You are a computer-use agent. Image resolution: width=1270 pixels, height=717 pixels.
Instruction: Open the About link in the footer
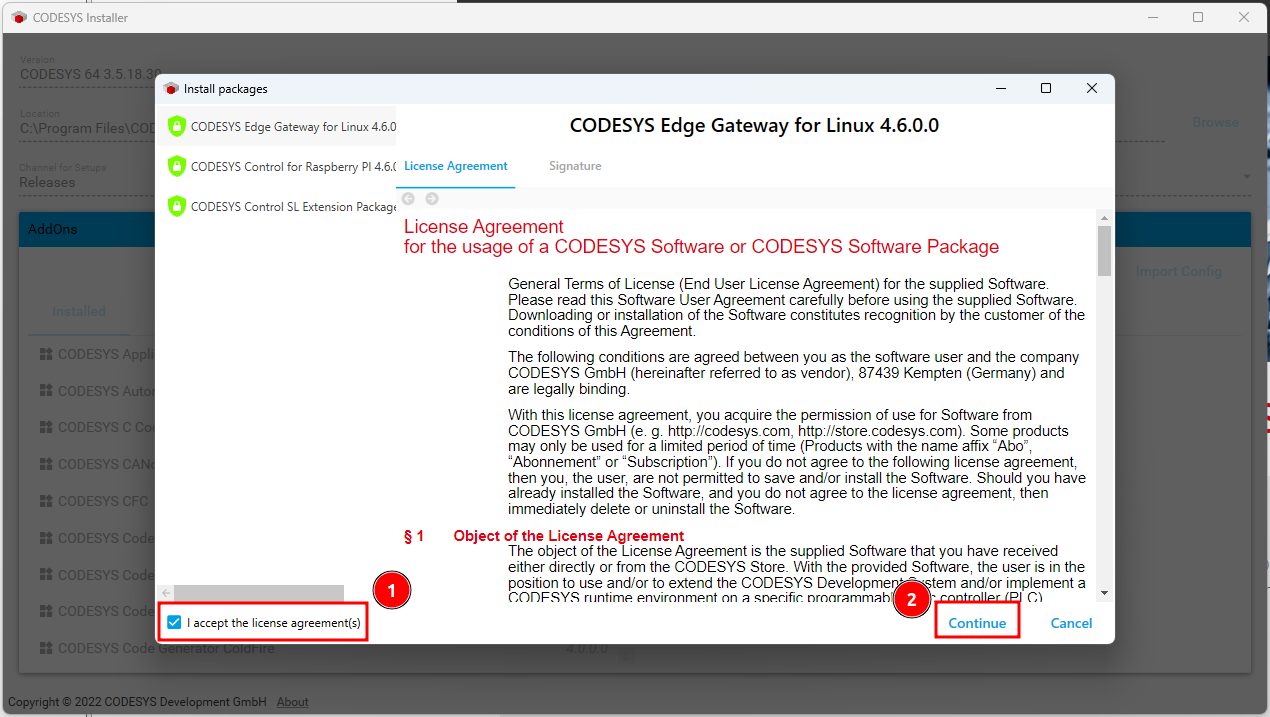(292, 702)
